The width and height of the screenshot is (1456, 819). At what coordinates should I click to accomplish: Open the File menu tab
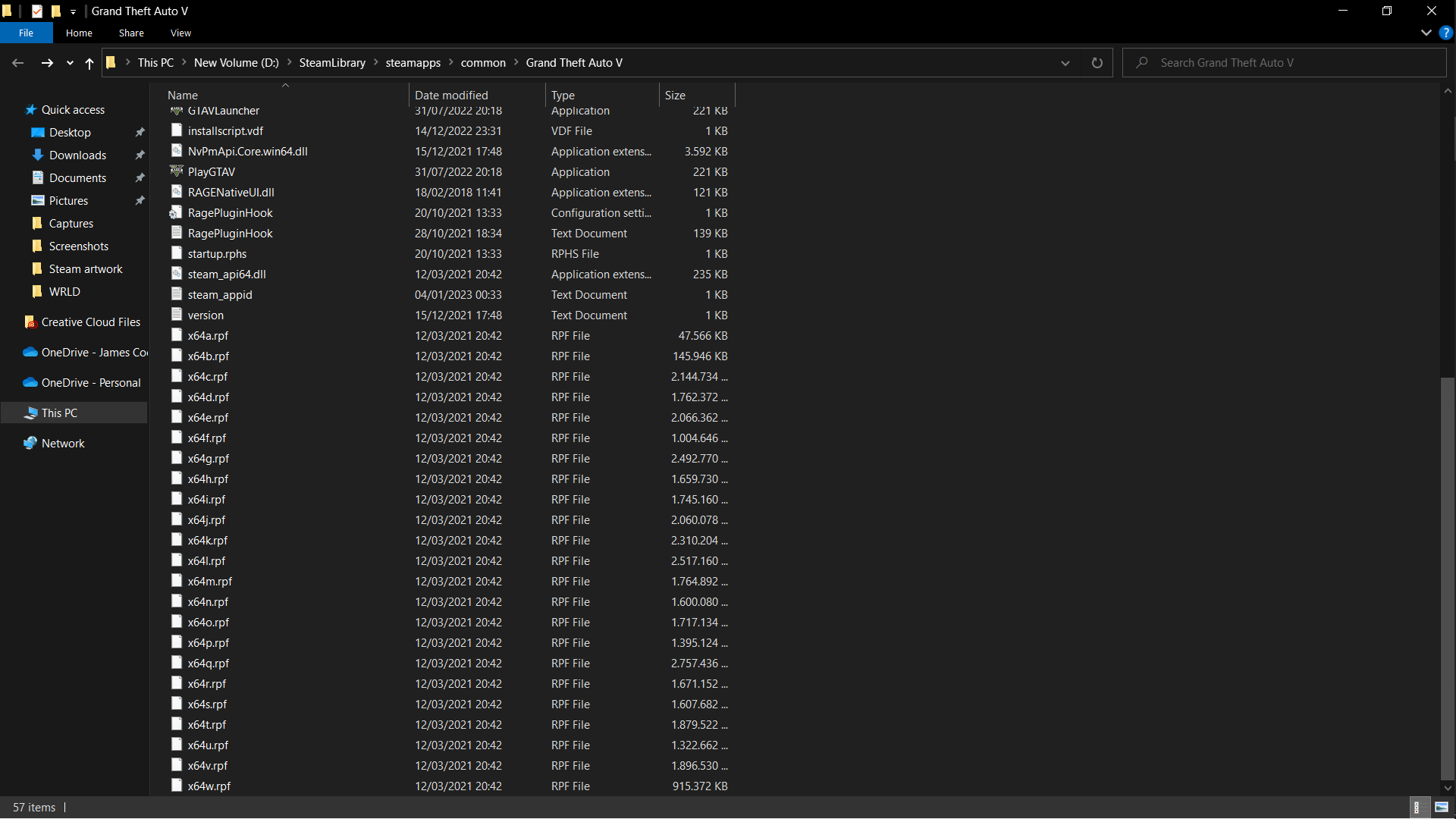coord(27,33)
